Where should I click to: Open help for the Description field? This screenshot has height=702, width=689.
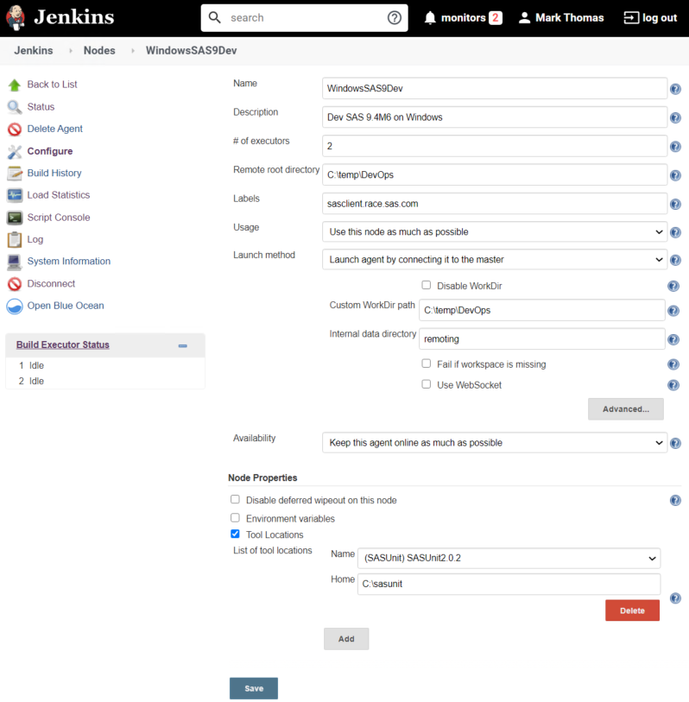(x=675, y=117)
